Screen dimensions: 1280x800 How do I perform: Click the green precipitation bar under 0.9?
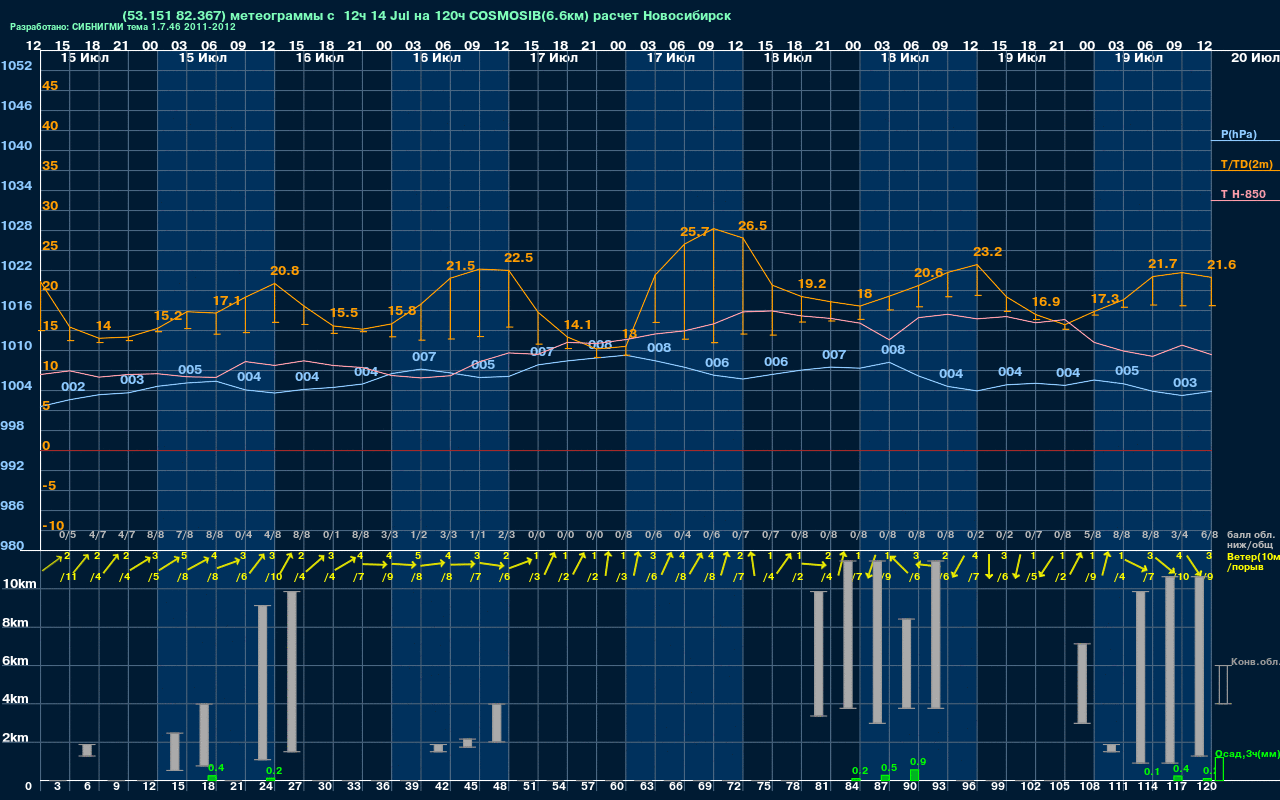point(914,775)
